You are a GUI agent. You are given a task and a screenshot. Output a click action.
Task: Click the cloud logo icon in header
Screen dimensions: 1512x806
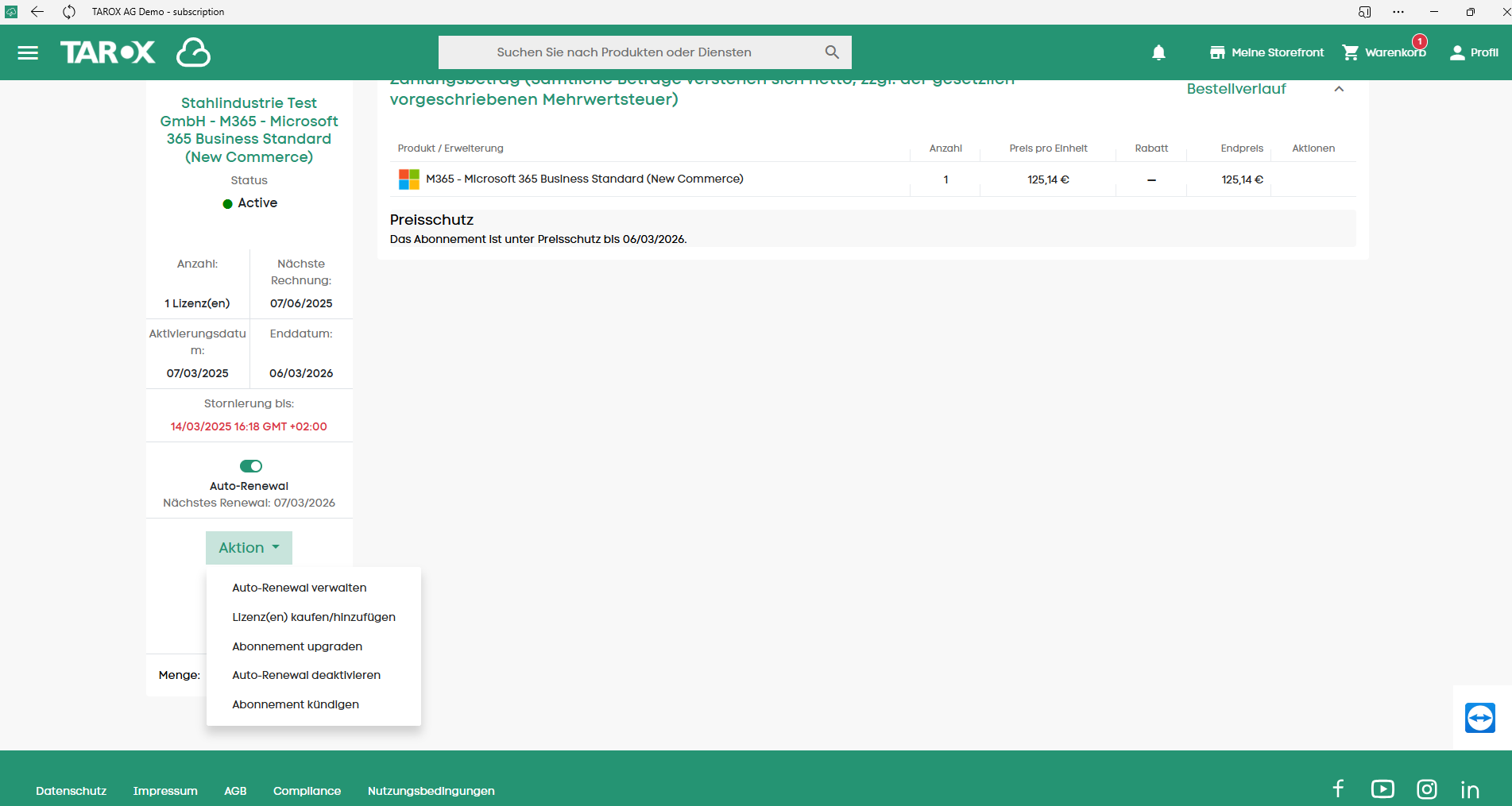pos(193,52)
